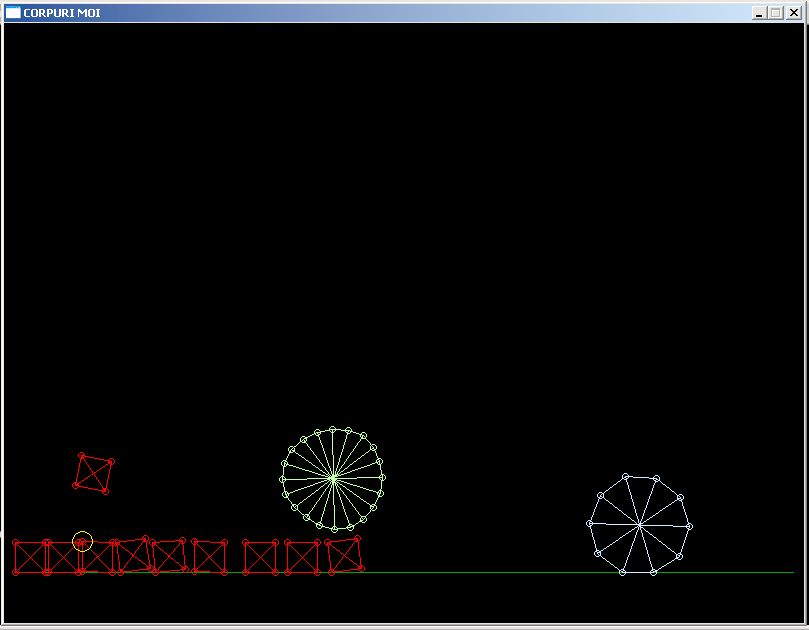Click the leftmost red box on the ground

tap(31, 557)
